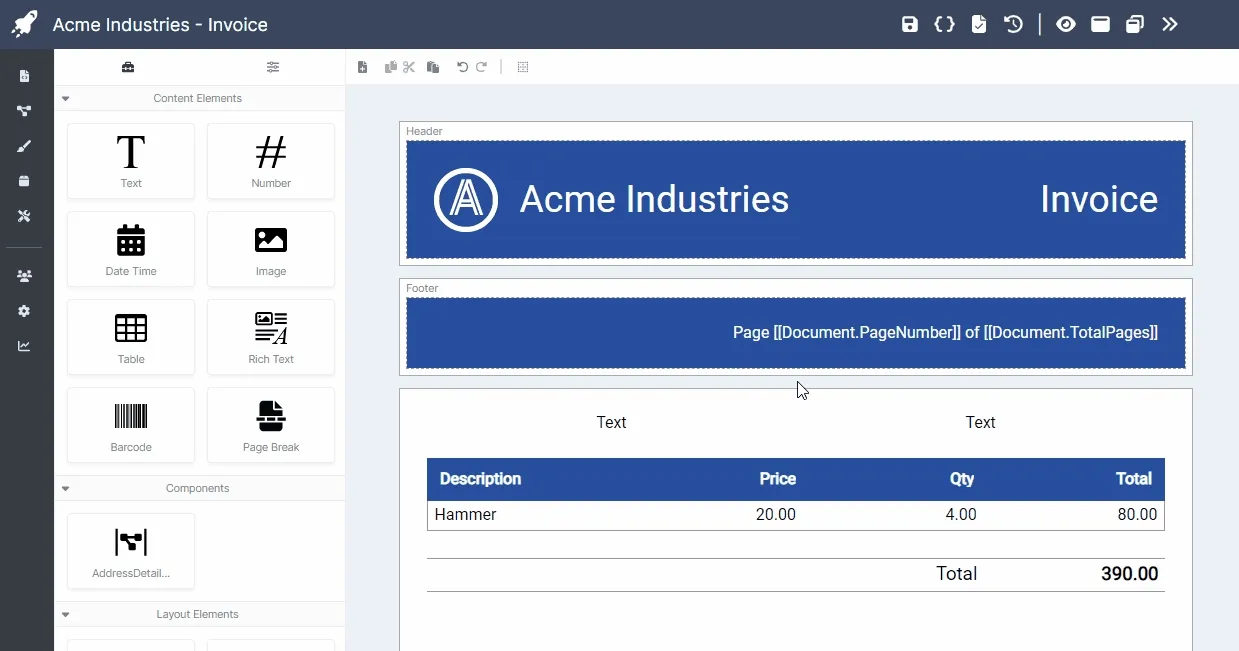Open user management in left sidebar

coord(23,276)
